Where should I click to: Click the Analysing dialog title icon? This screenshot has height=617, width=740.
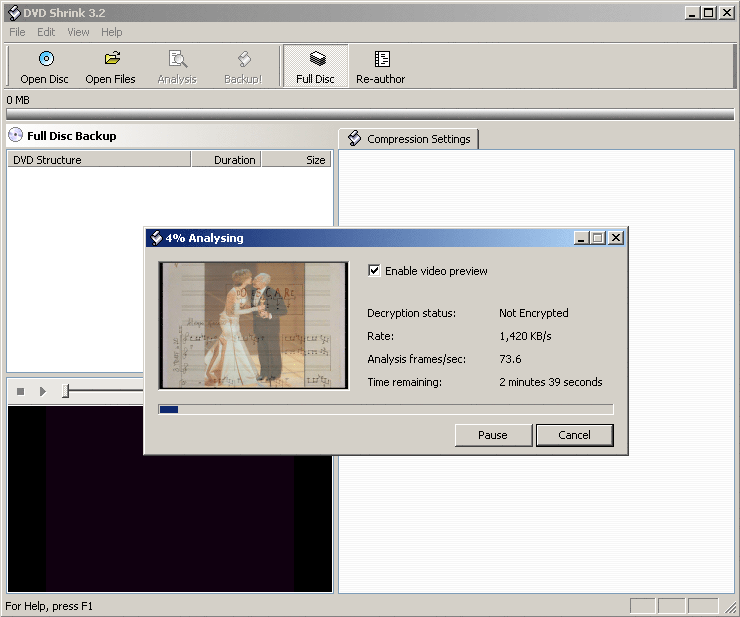156,238
